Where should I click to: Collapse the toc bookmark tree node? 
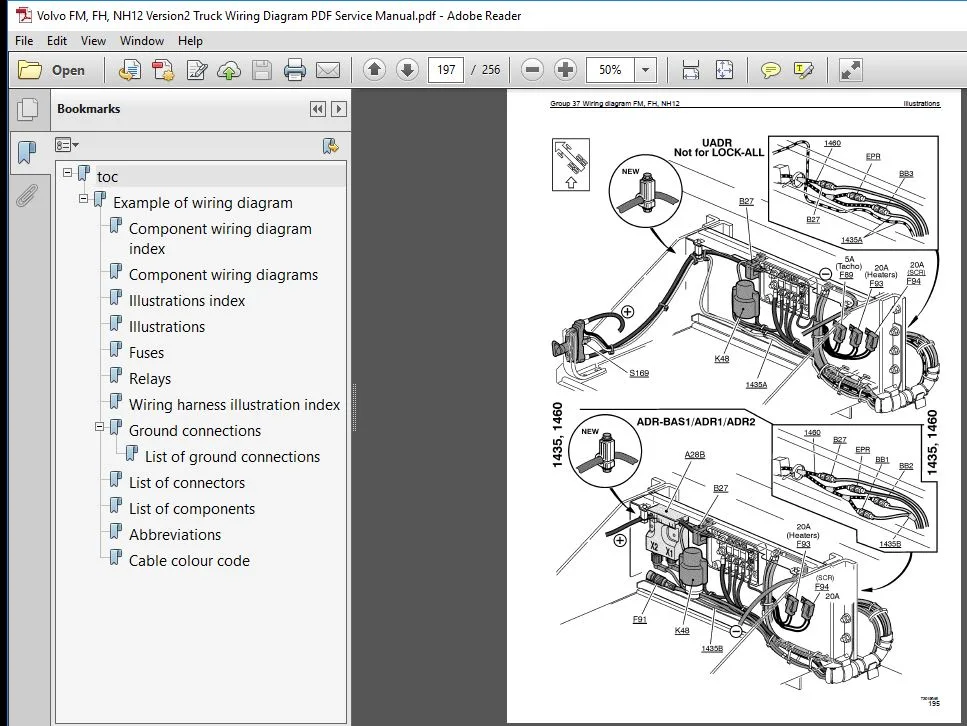(68, 173)
